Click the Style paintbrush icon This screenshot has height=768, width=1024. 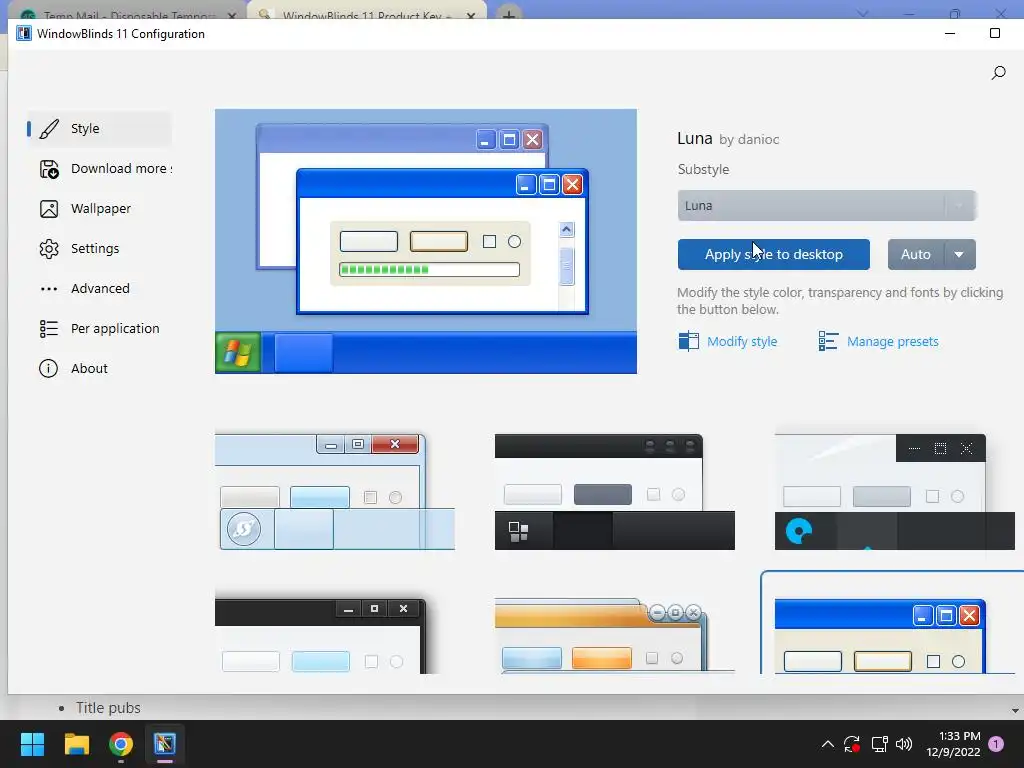point(49,129)
